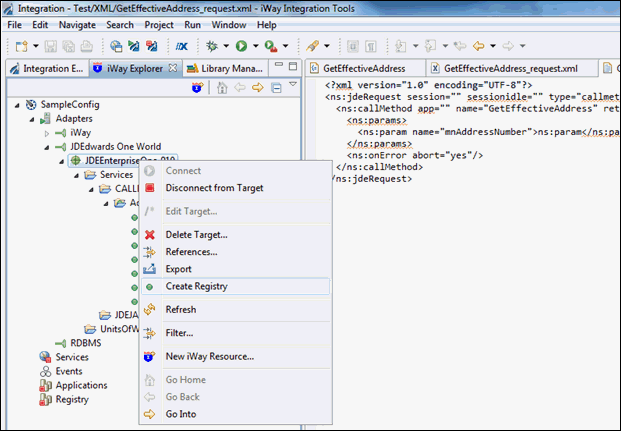Open the Navigate menu
This screenshot has height=431, width=621.
[77, 25]
